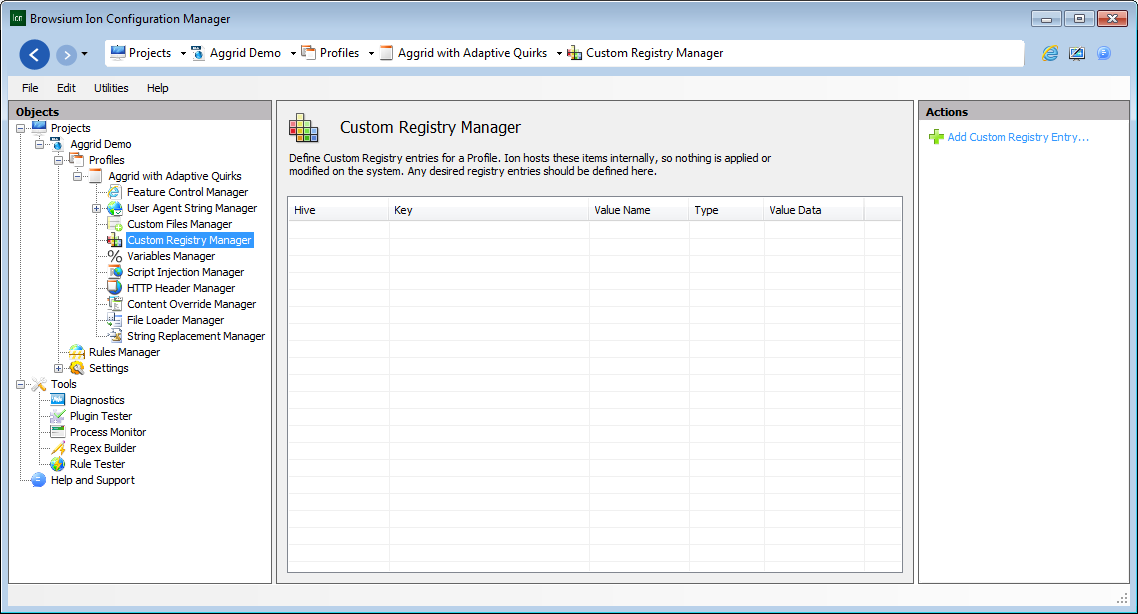
Task: Click Projects in the breadcrumb bar
Action: point(150,53)
